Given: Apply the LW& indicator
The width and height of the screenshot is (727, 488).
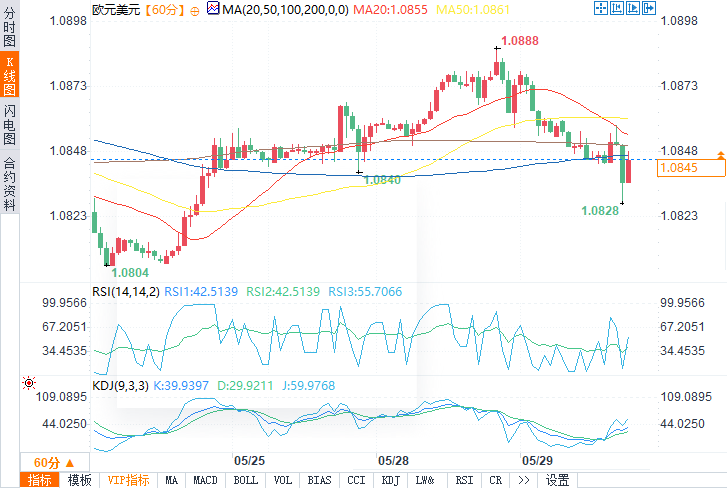Looking at the screenshot, I should [x=425, y=480].
